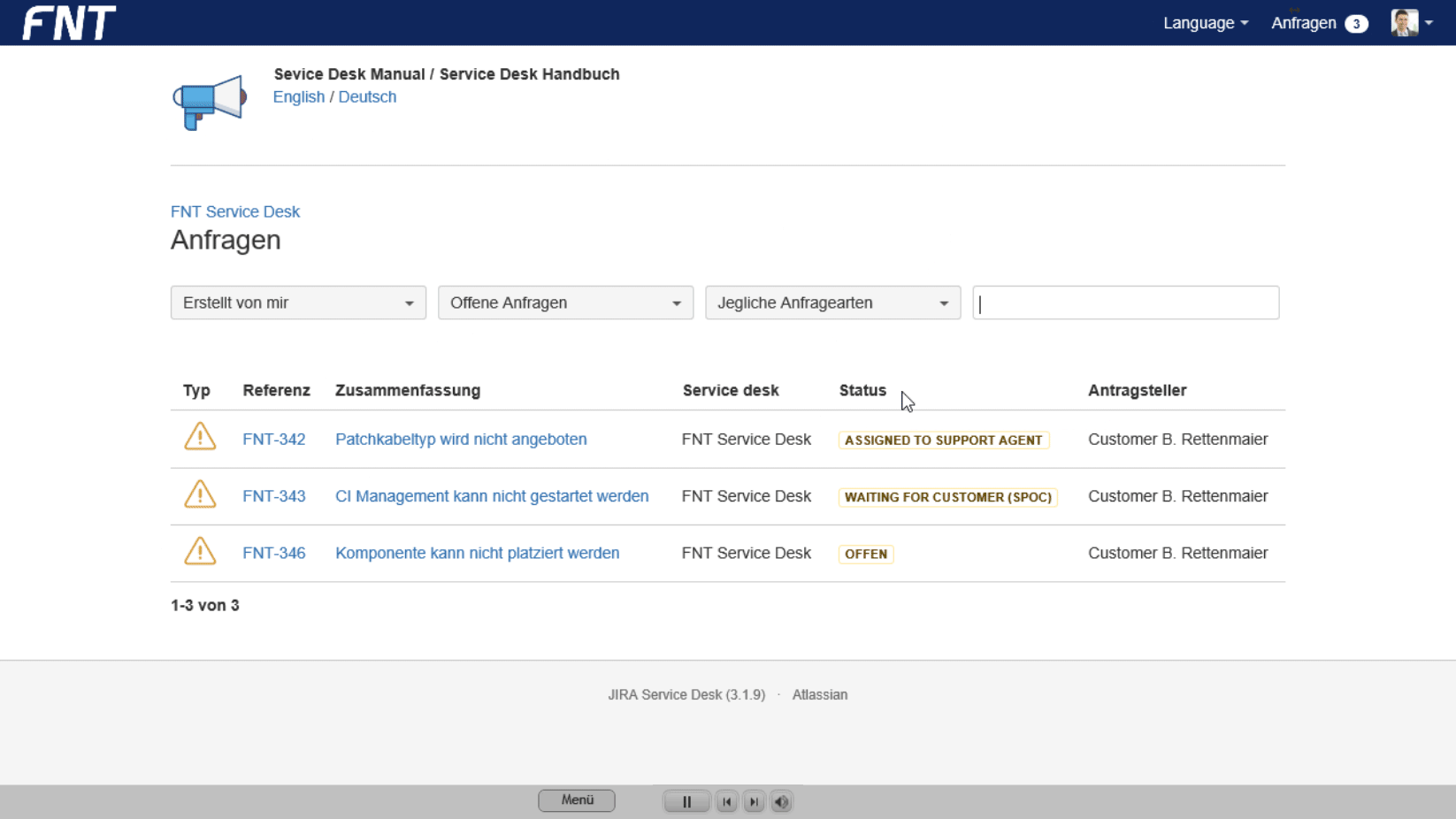Click the Menü button in player bar
The width and height of the screenshot is (1456, 819).
click(577, 800)
